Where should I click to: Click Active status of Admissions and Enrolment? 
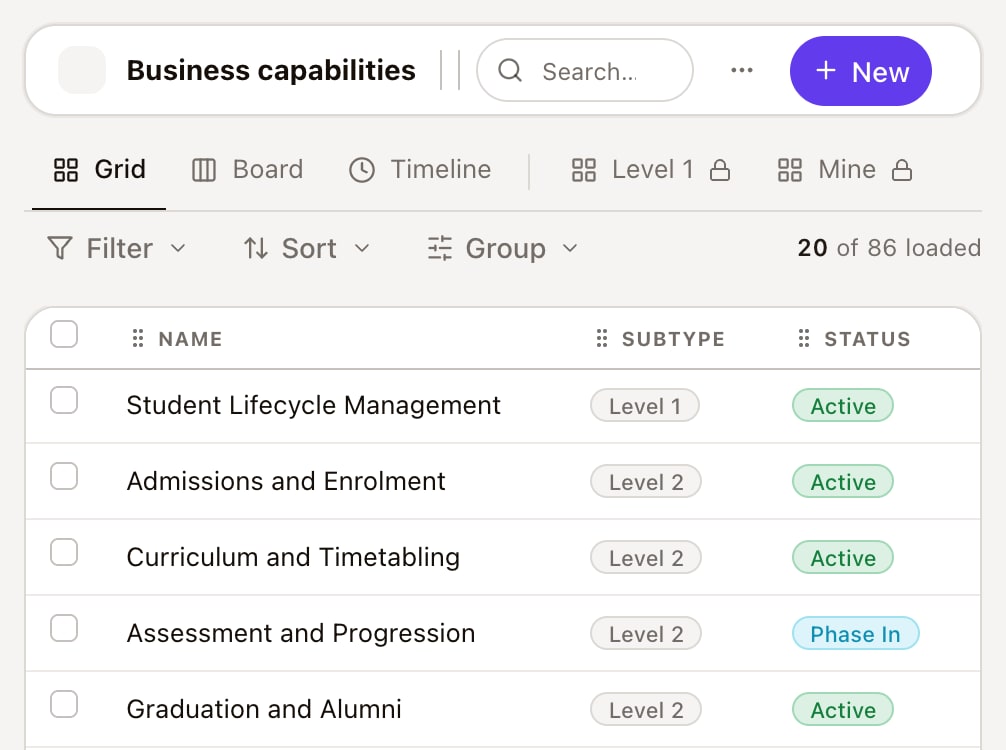(843, 481)
